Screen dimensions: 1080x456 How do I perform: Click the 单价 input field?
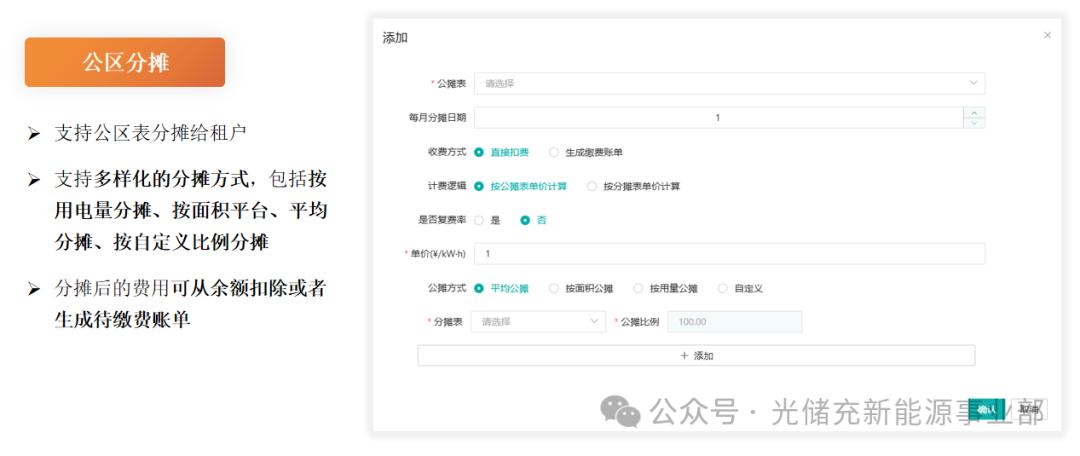pos(729,253)
